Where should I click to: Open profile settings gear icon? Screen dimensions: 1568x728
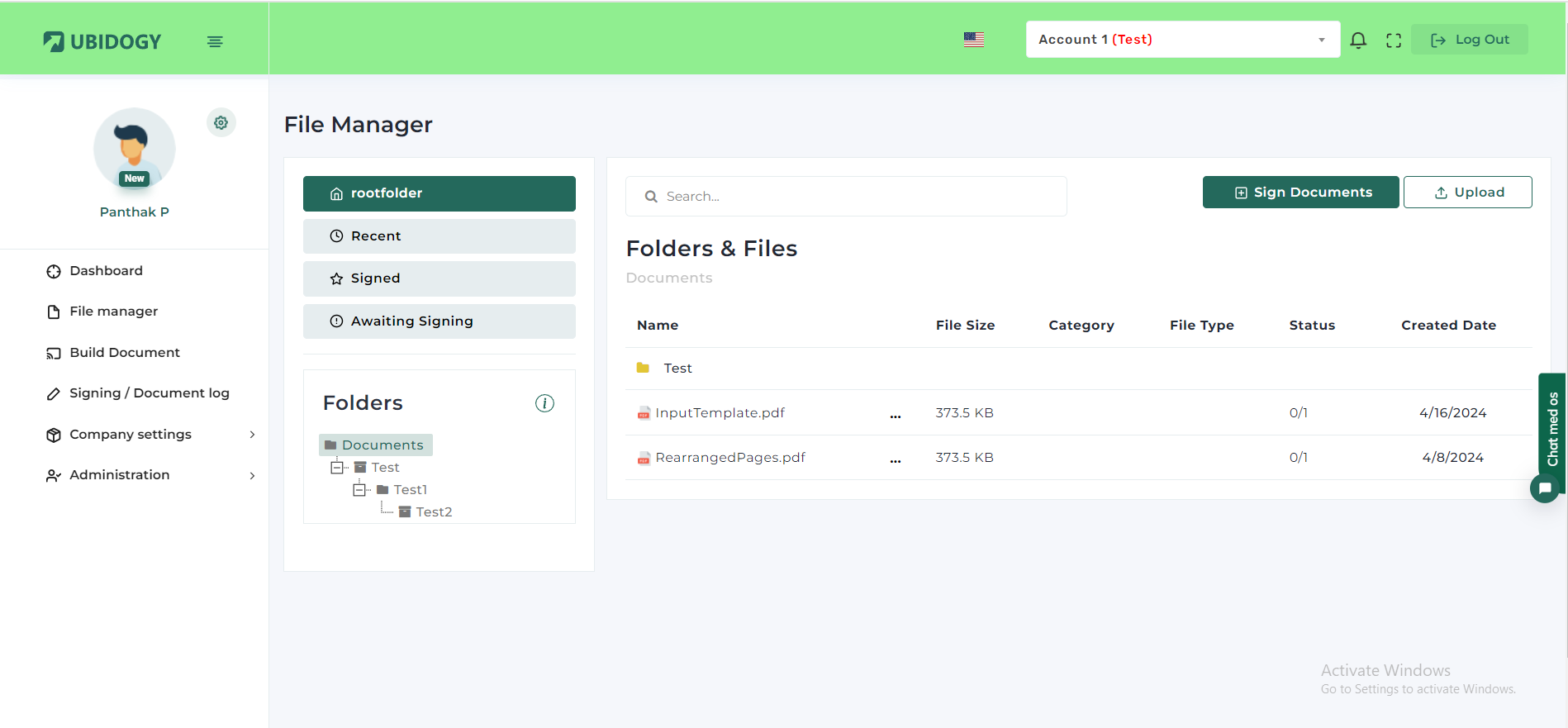221,122
